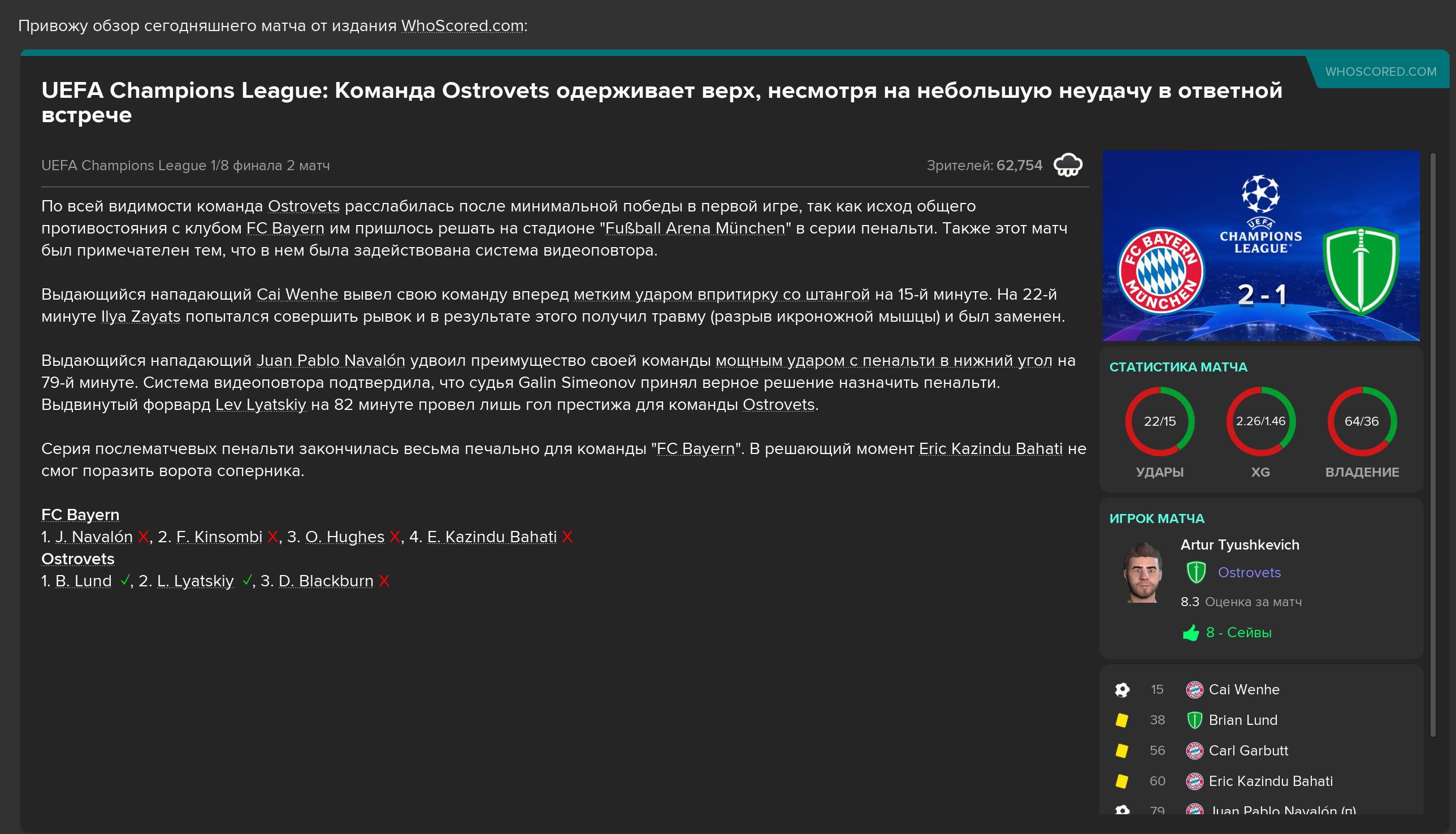Open the Ilya Zayats player link
1456x834 pixels.
click(140, 316)
